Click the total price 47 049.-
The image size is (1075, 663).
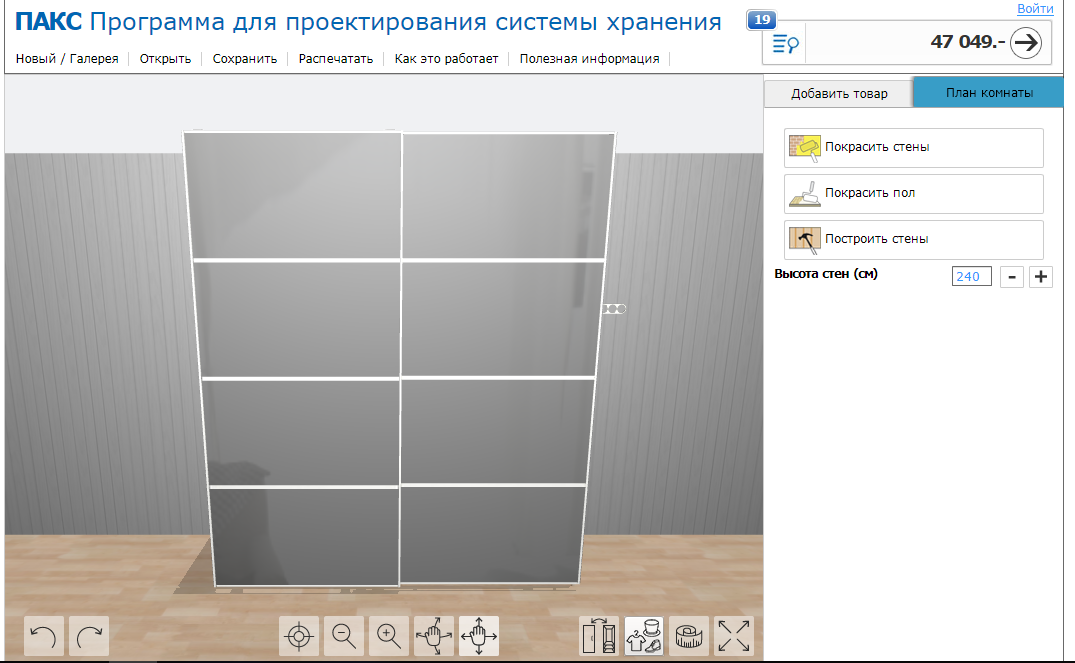tap(967, 42)
